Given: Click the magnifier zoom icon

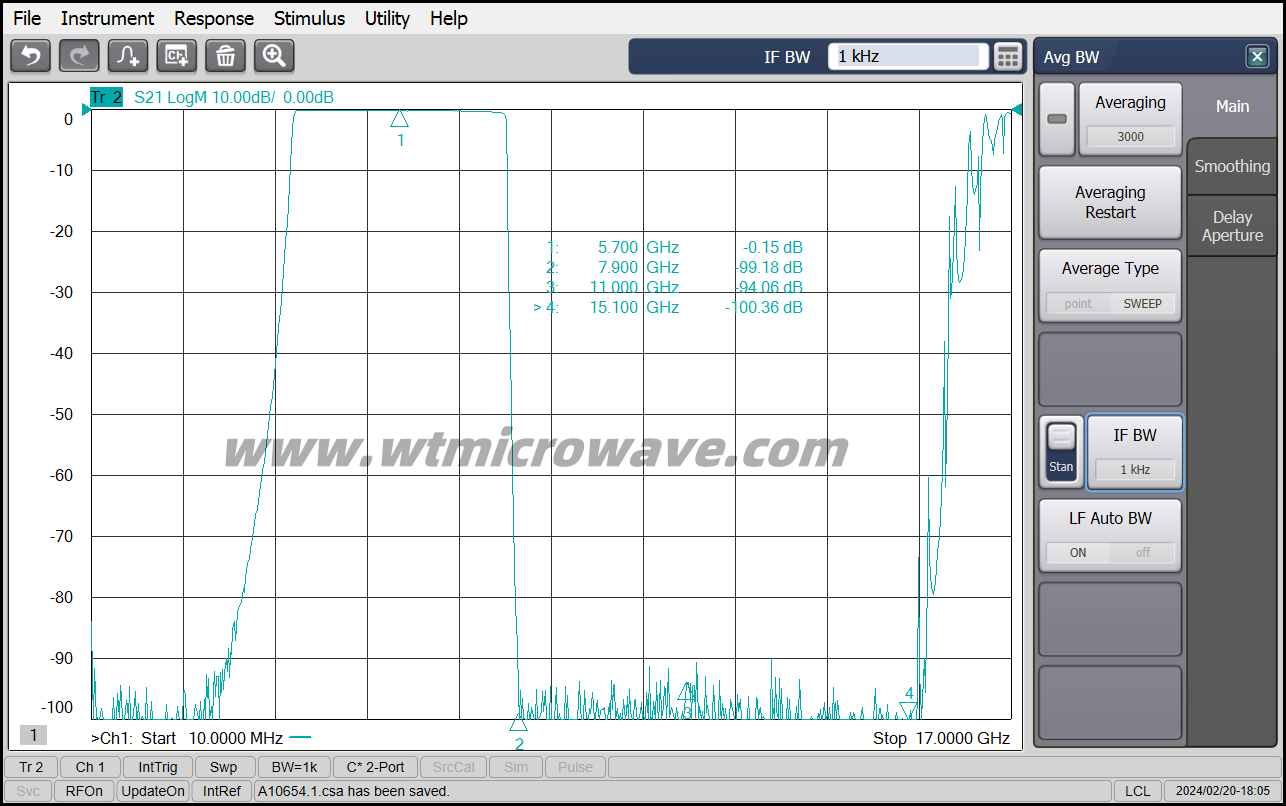Looking at the screenshot, I should point(274,56).
